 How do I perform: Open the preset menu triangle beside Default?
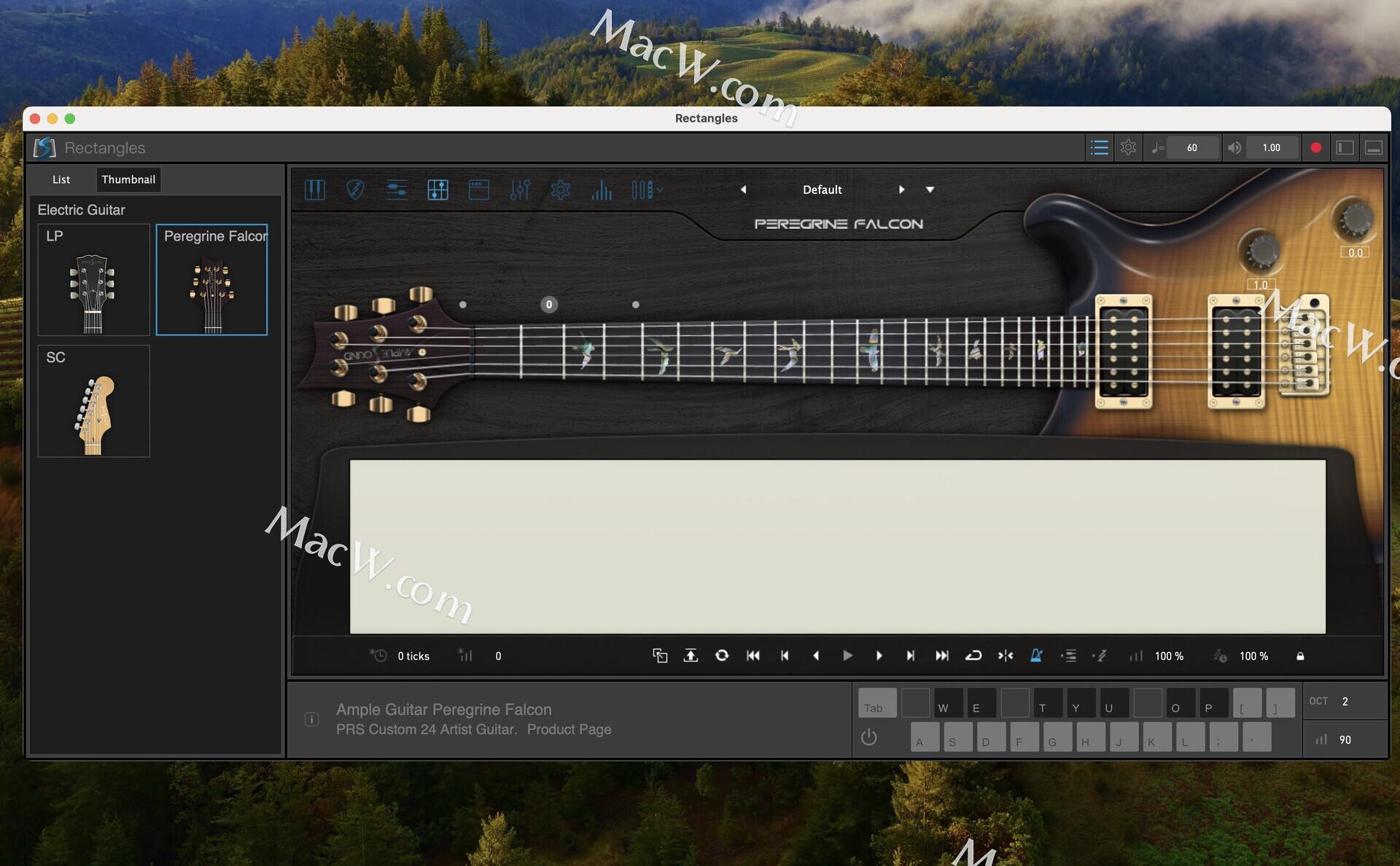[x=930, y=190]
